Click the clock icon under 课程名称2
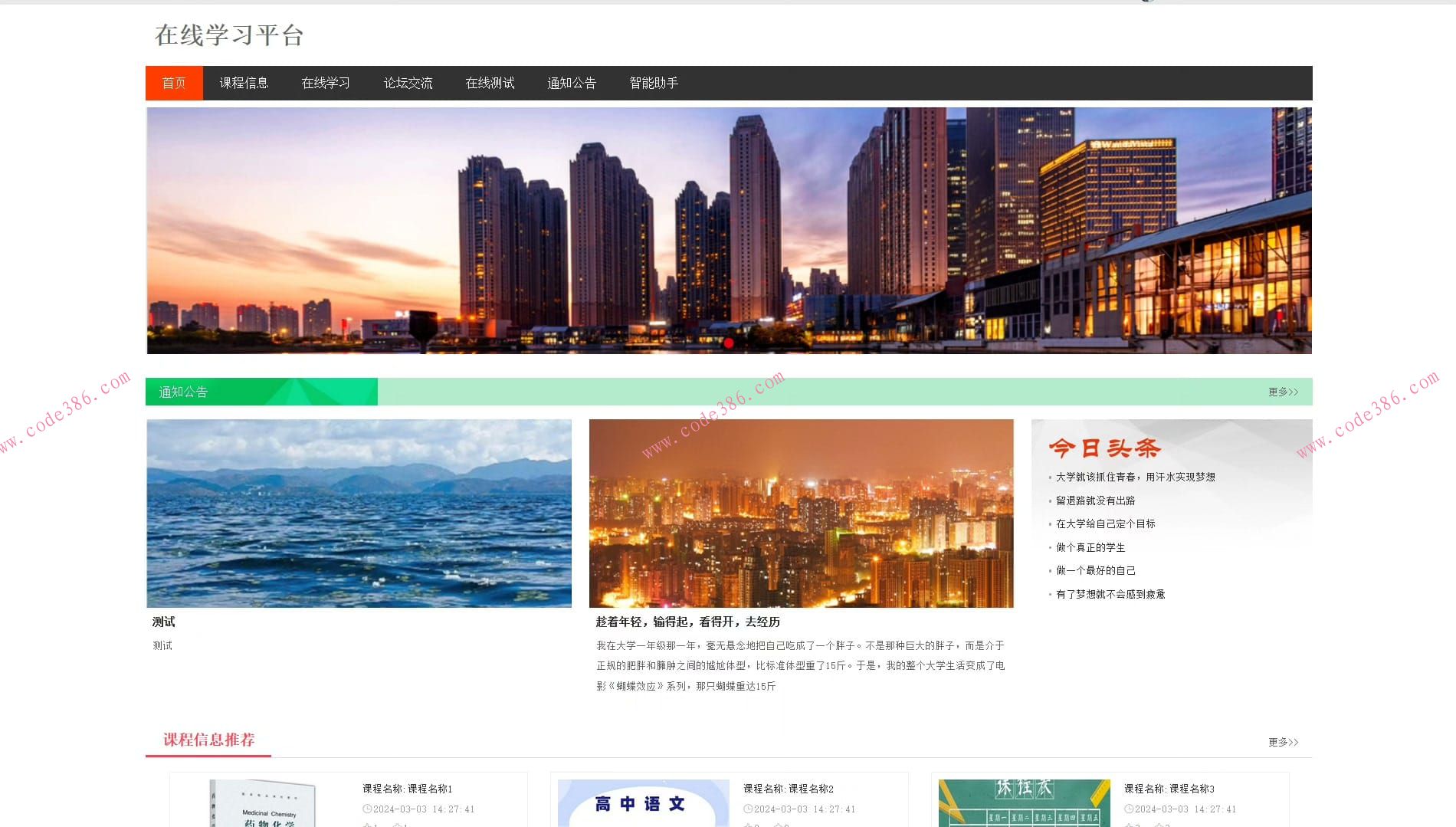 coord(748,809)
